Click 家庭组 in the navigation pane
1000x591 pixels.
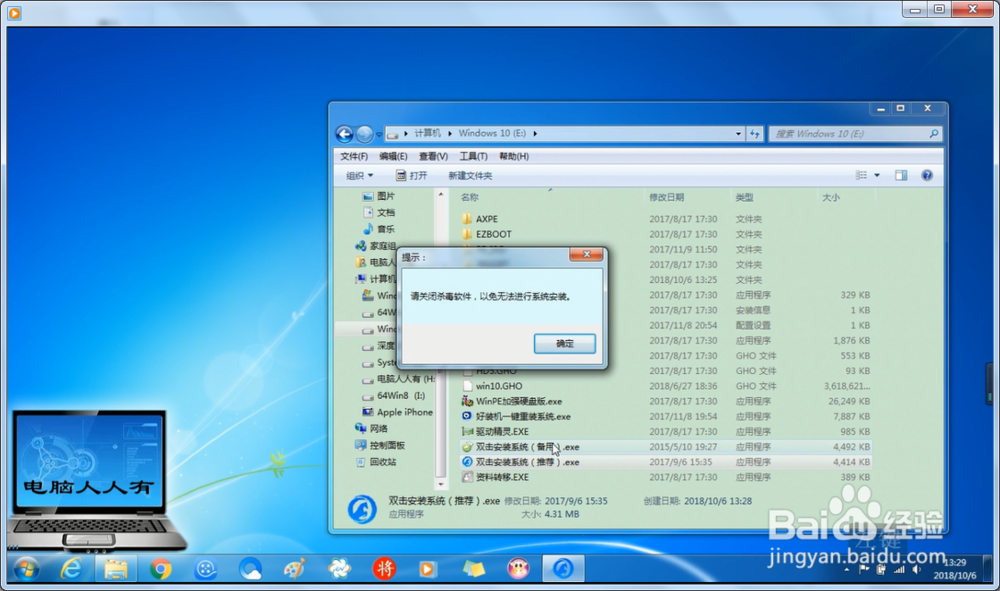click(383, 245)
